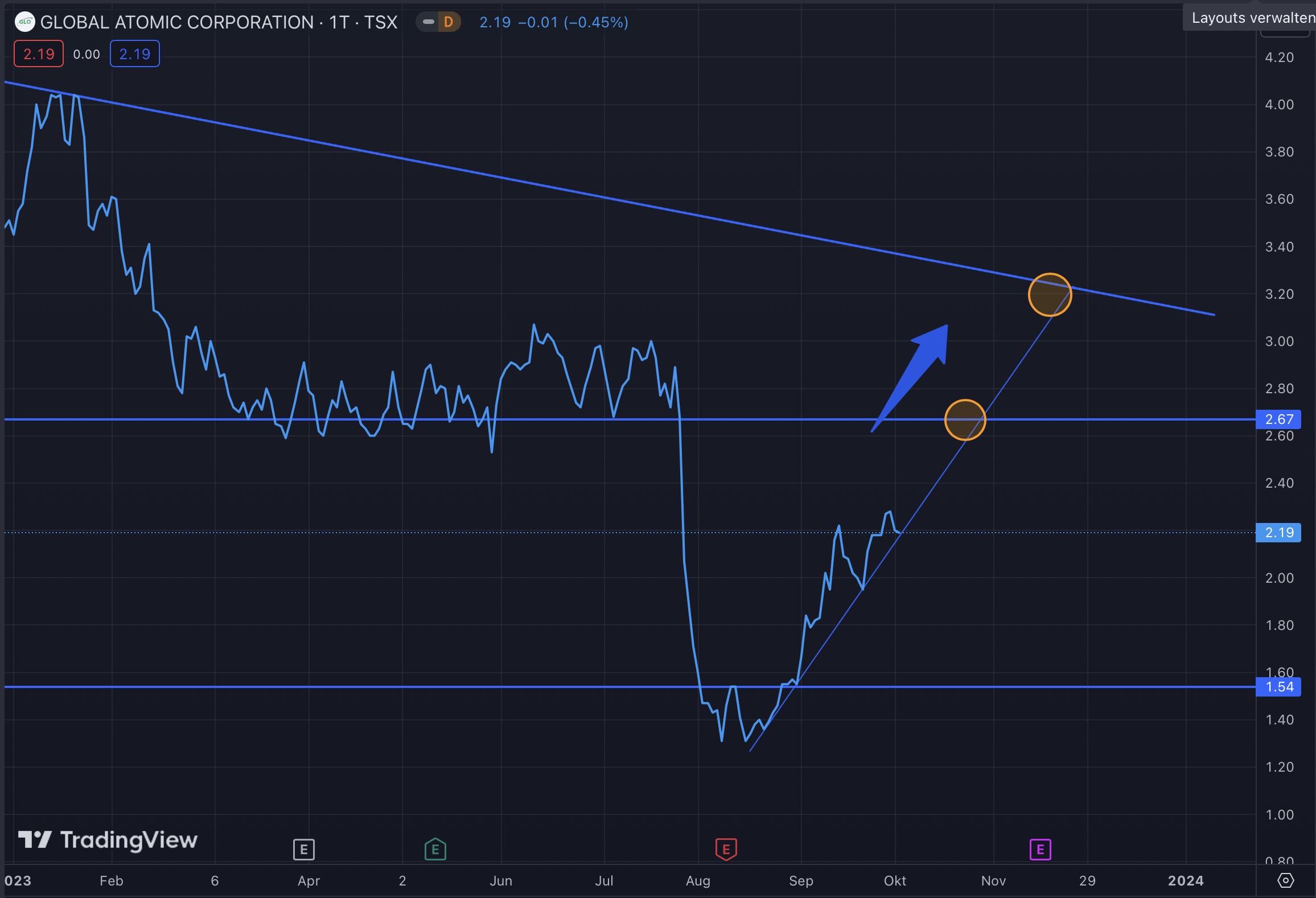Click the Okt label on time axis

pyautogui.click(x=894, y=881)
